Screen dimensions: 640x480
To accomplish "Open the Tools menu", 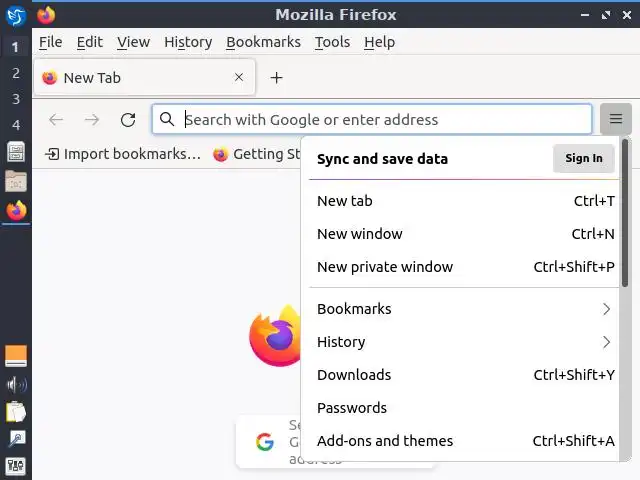I will tap(332, 42).
